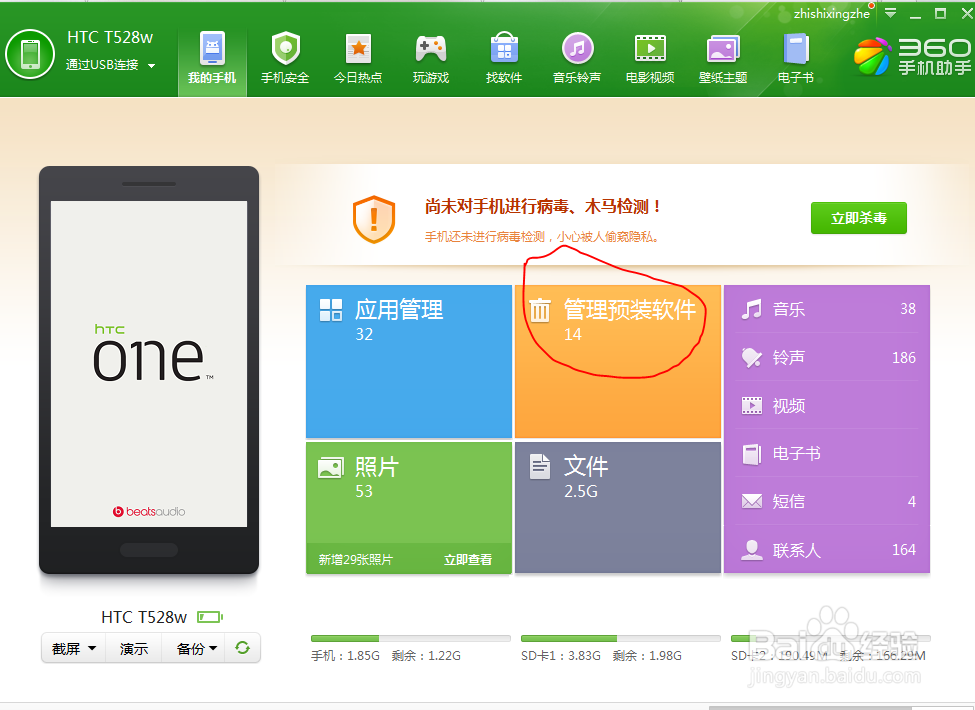Open the 应用管理 tile
975x710 pixels.
click(x=409, y=361)
